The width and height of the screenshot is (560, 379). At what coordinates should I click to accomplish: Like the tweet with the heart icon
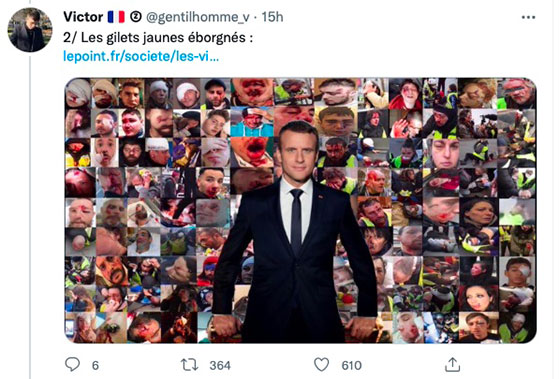[x=321, y=365]
